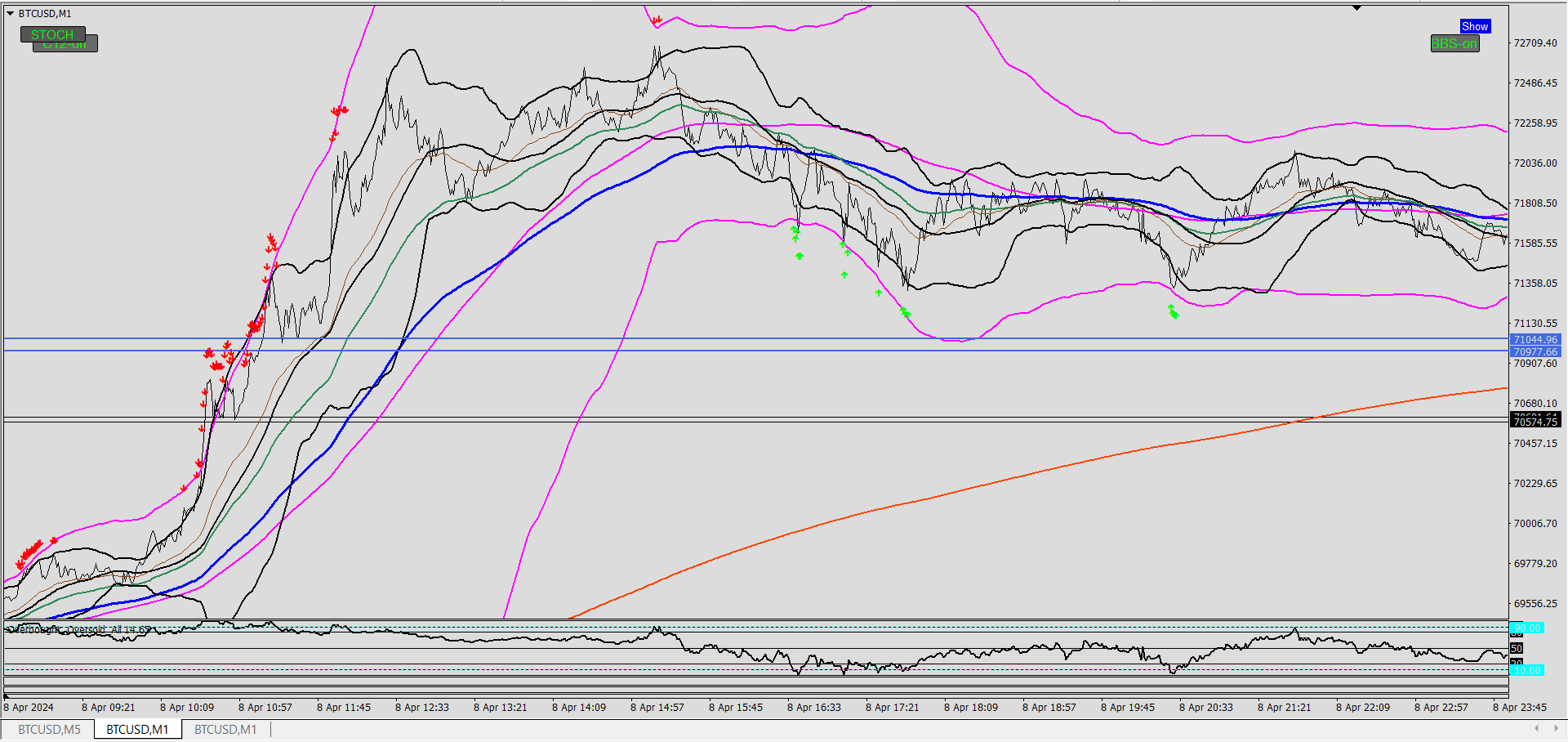Click the 72036.00 price axis value
1568x742 pixels.
(1535, 163)
